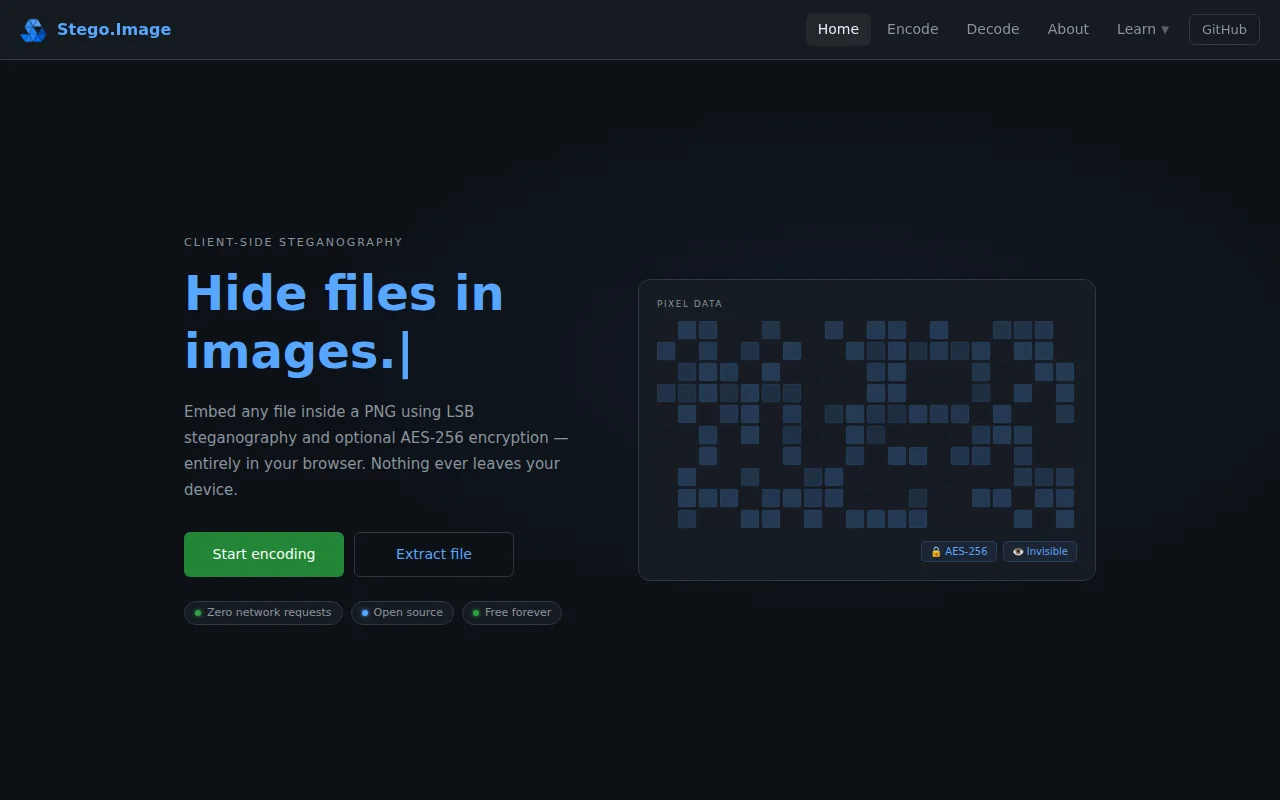Click the CLIENT-SIDE STEGANOGRAPHY caption
This screenshot has width=1280, height=800.
(x=293, y=242)
